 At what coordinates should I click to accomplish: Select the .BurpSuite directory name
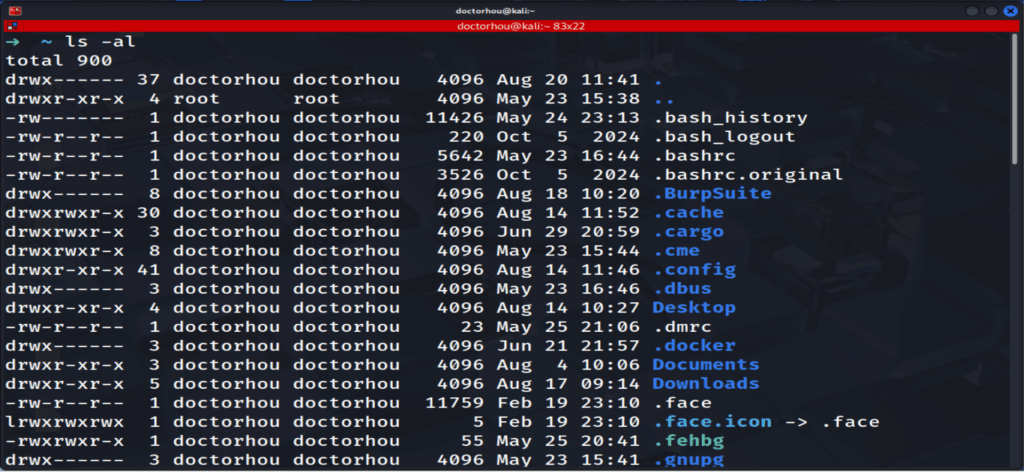712,194
